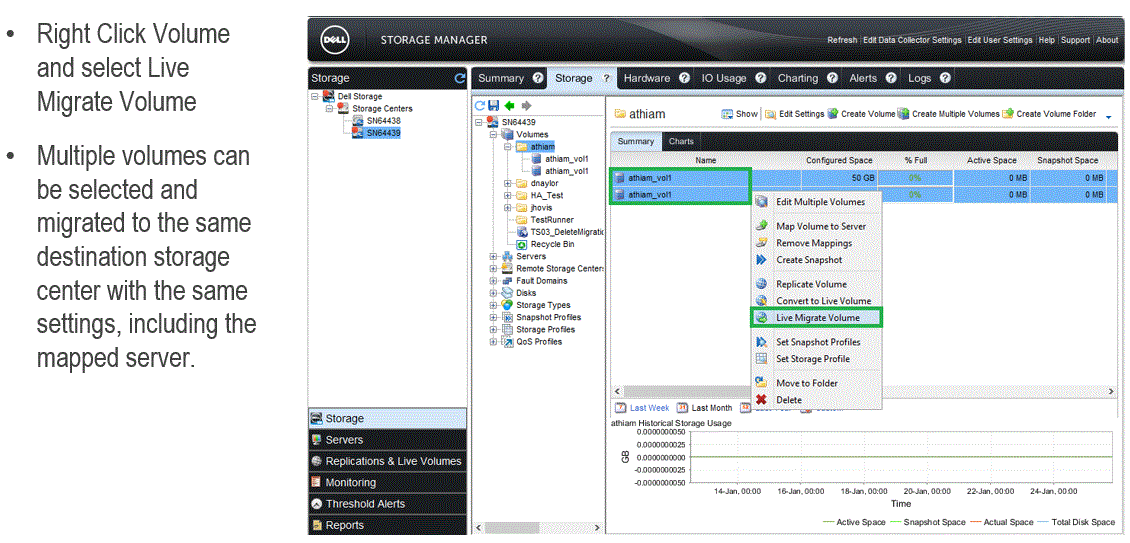Expand the dnaylor folder
This screenshot has width=1130, height=543.
(508, 183)
